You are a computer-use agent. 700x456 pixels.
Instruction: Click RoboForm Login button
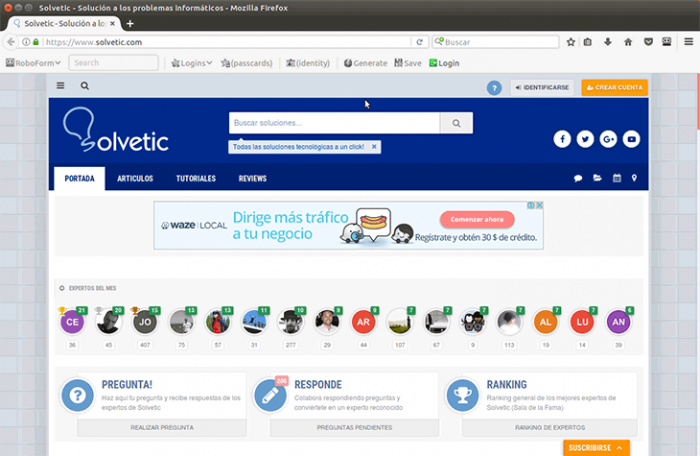(444, 63)
